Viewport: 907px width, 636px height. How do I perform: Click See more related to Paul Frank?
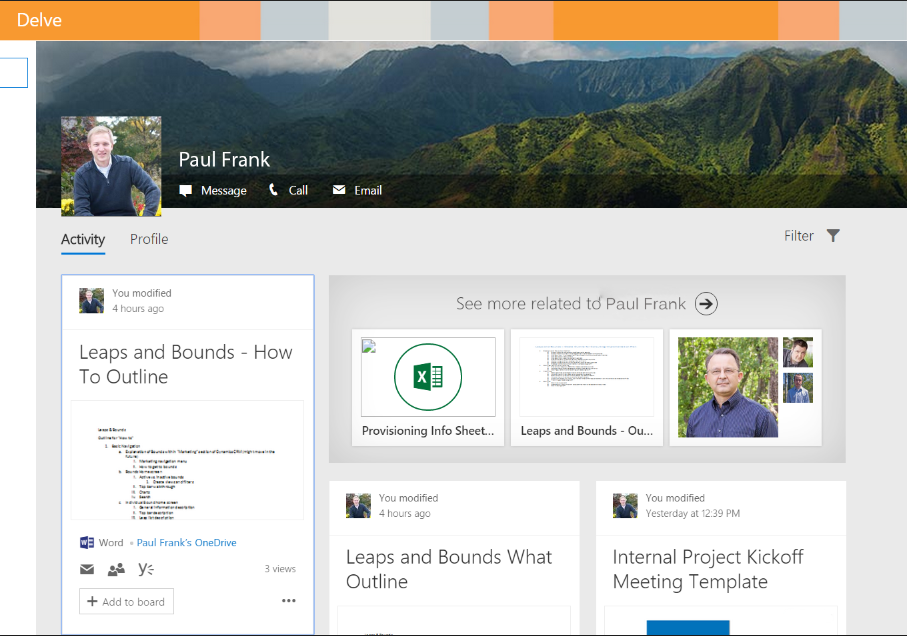pyautogui.click(x=570, y=304)
